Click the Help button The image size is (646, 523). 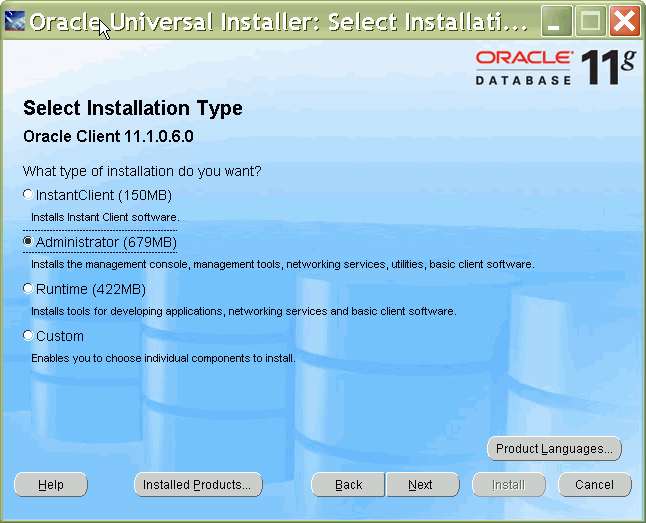(x=51, y=484)
